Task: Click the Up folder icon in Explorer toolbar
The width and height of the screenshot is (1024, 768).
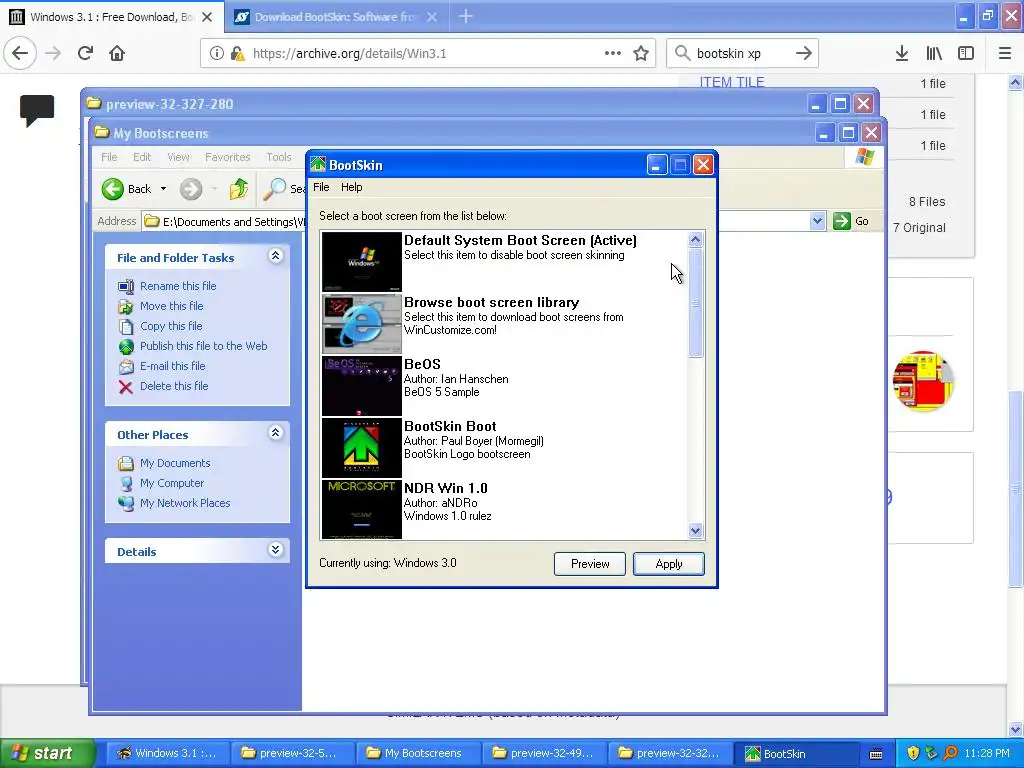Action: (238, 189)
